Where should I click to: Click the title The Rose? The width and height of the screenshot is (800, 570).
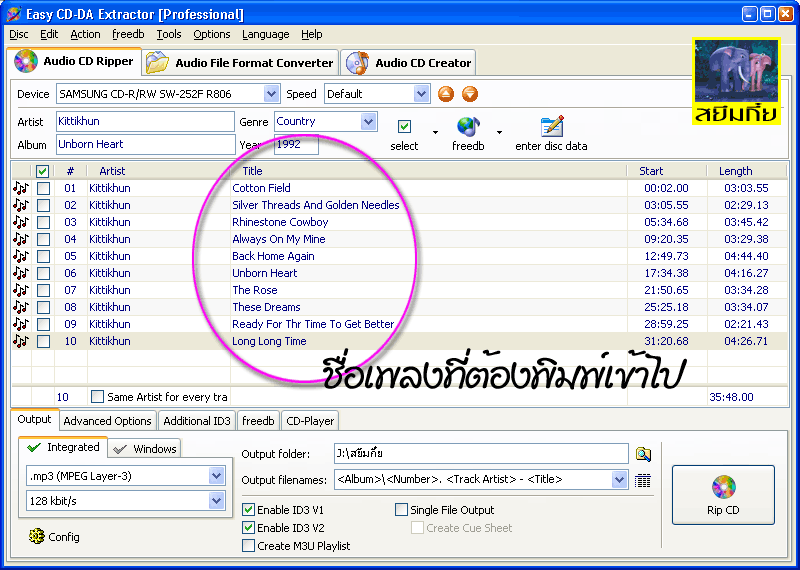[255, 290]
